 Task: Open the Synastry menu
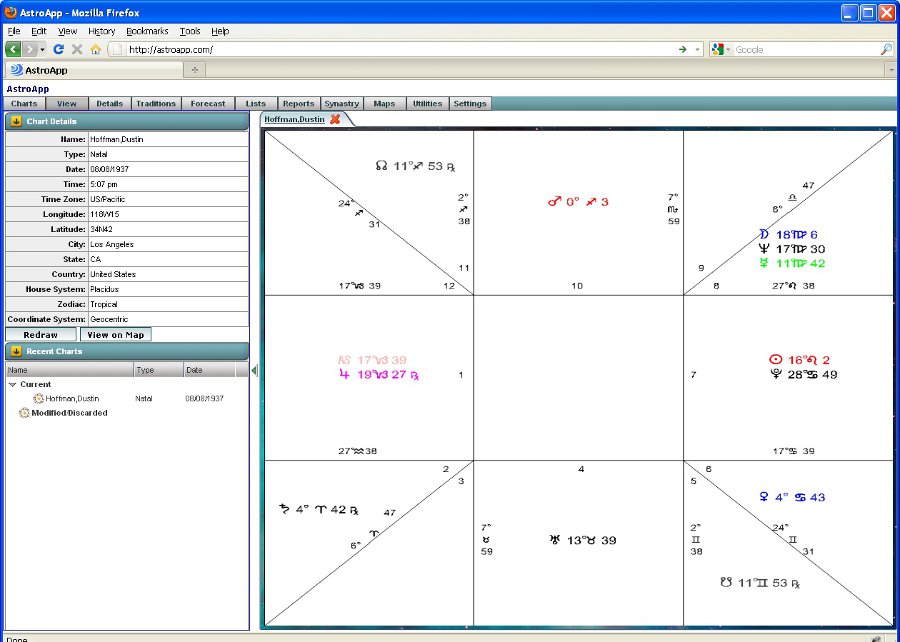tap(342, 104)
